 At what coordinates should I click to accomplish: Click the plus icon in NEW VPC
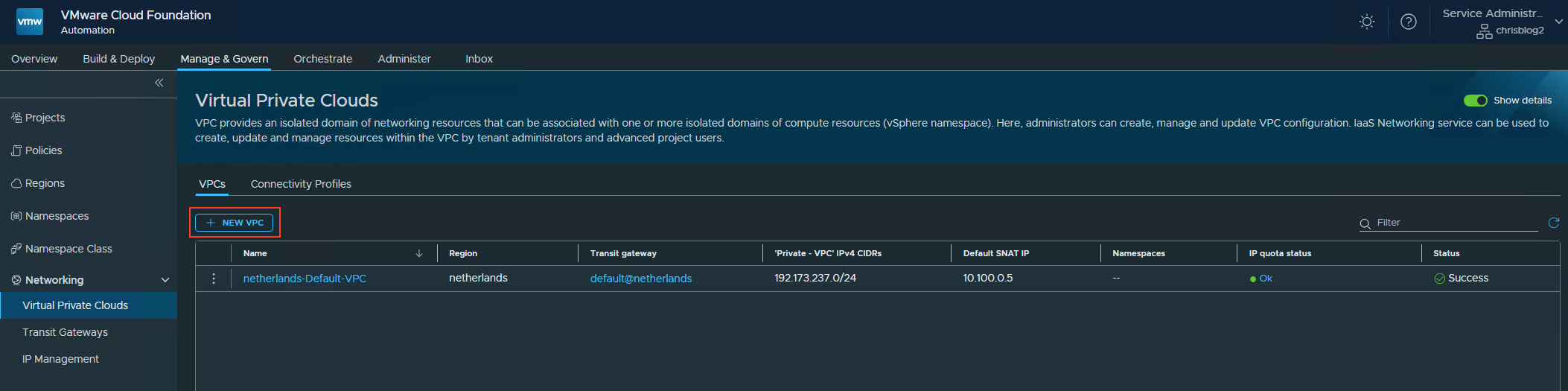211,223
